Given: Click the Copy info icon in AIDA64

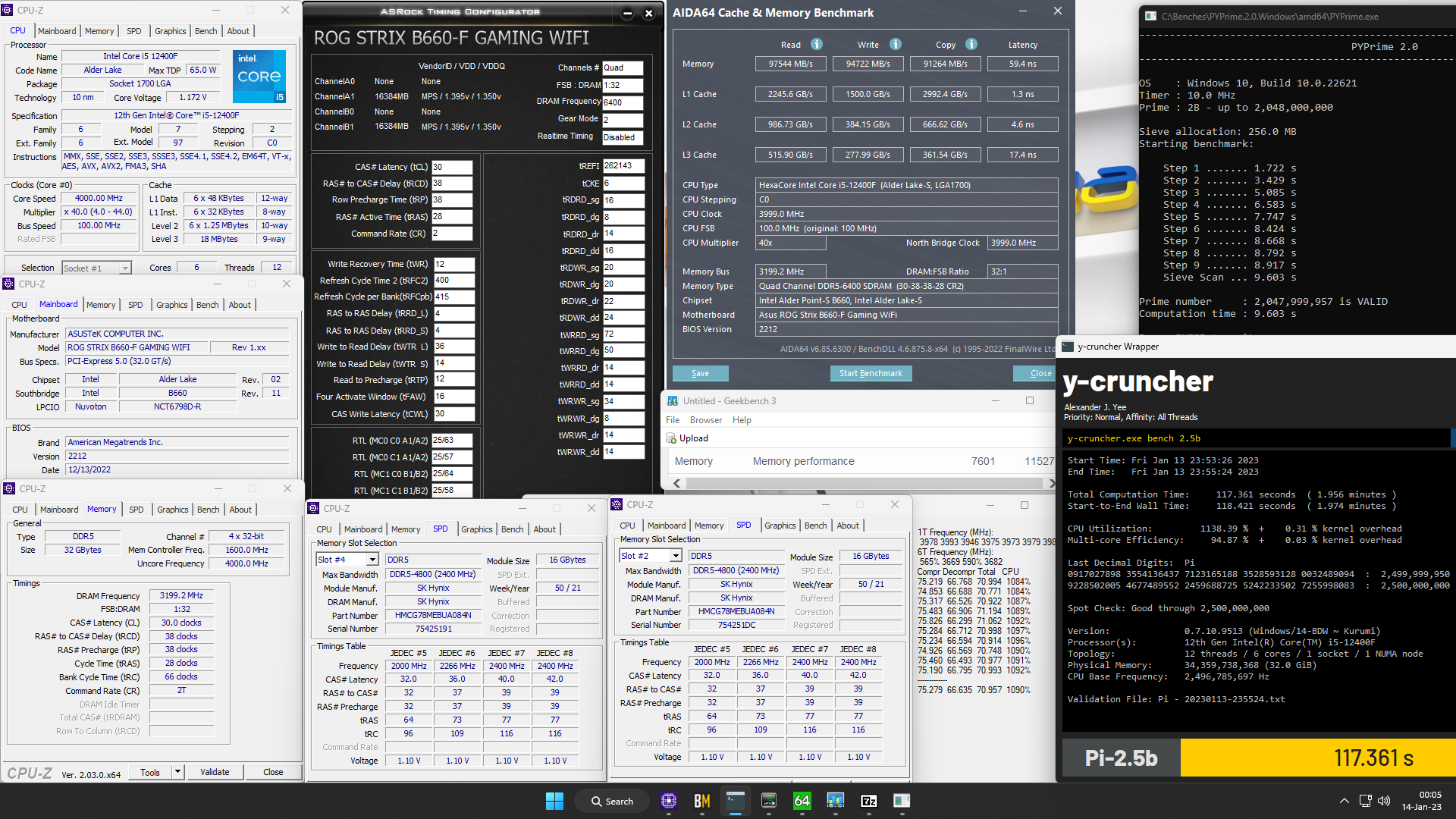Looking at the screenshot, I should [x=971, y=45].
